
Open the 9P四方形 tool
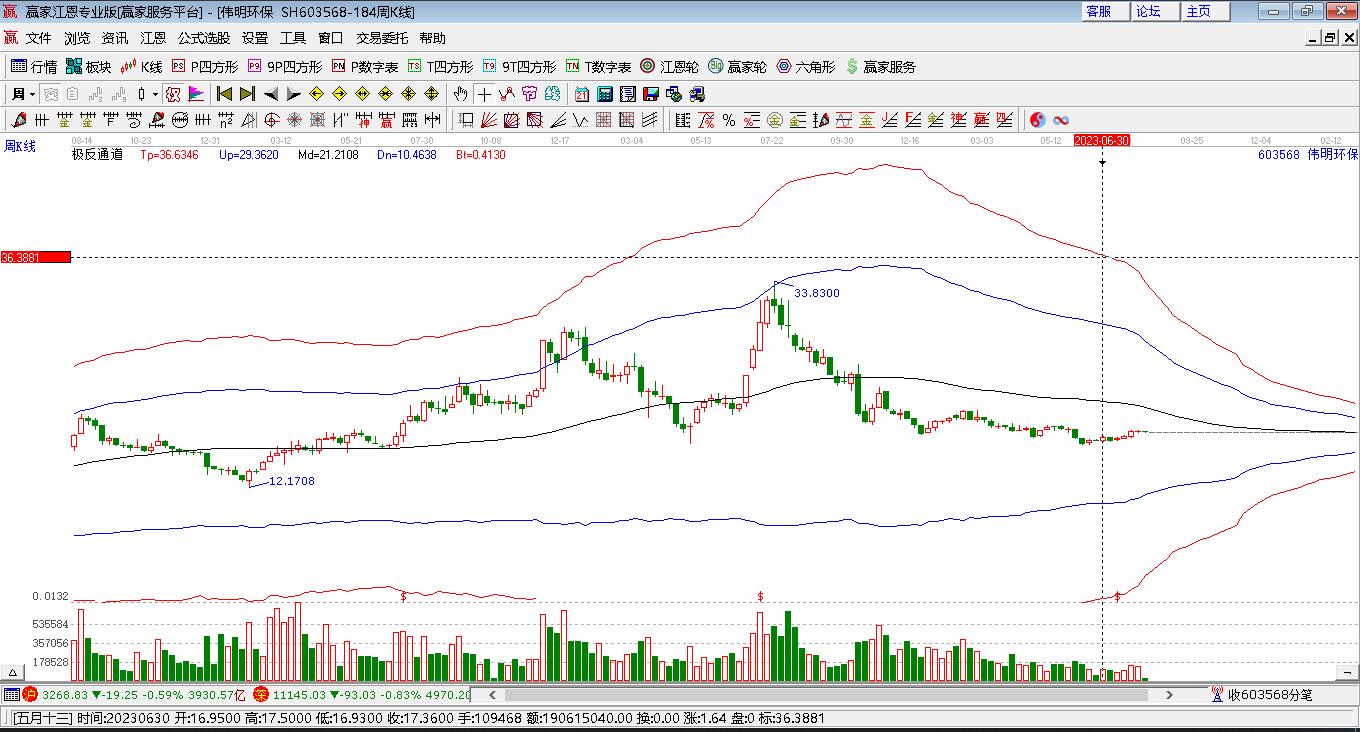pos(285,67)
